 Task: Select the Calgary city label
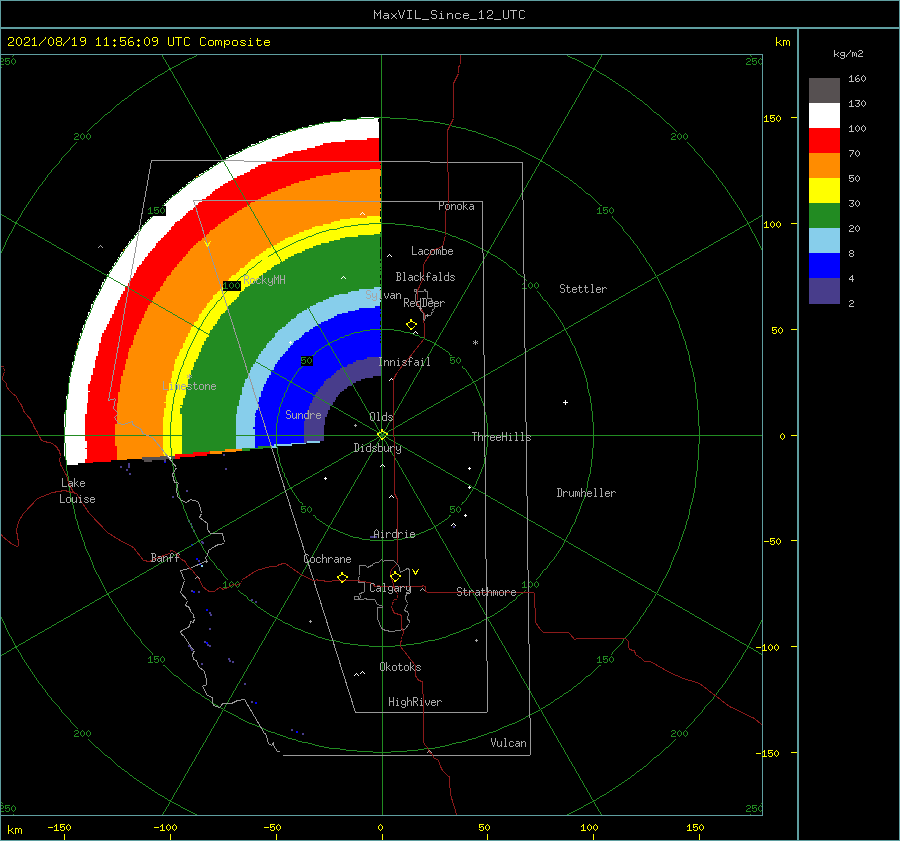(390, 588)
